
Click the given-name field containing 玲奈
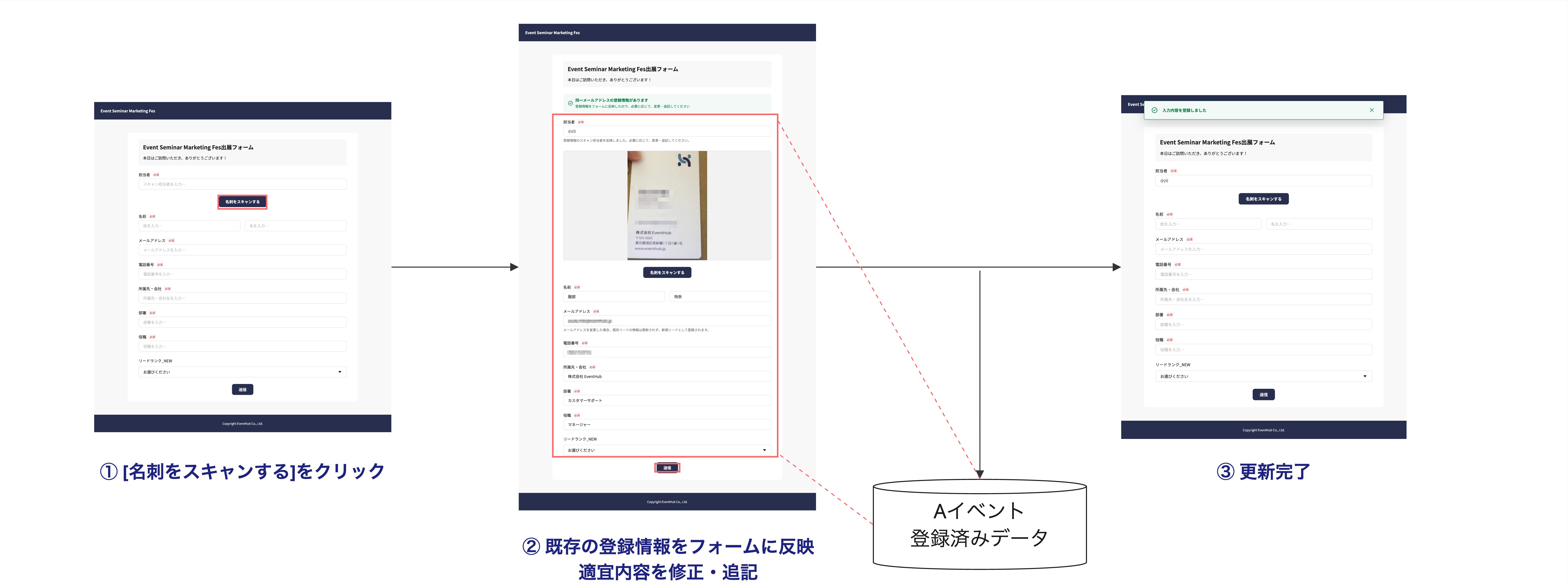click(720, 297)
